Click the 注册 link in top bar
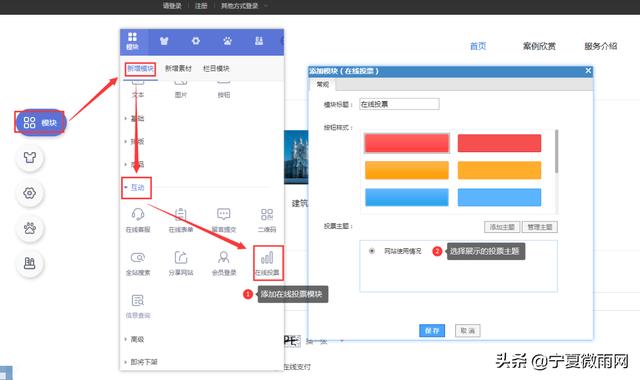 point(200,6)
